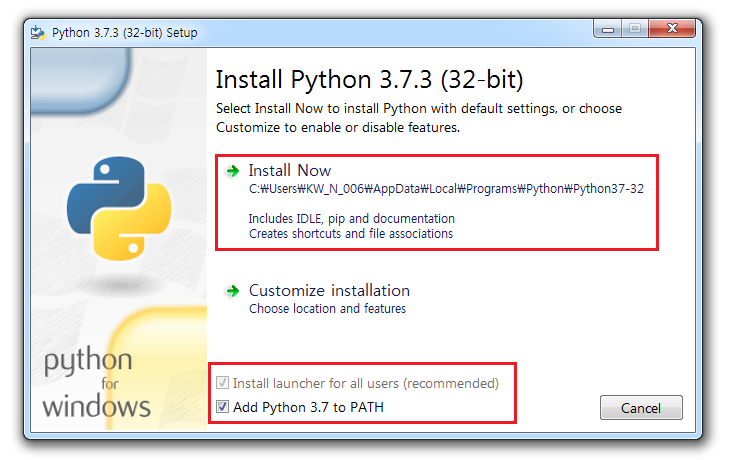Choose Customize installation

point(329,290)
